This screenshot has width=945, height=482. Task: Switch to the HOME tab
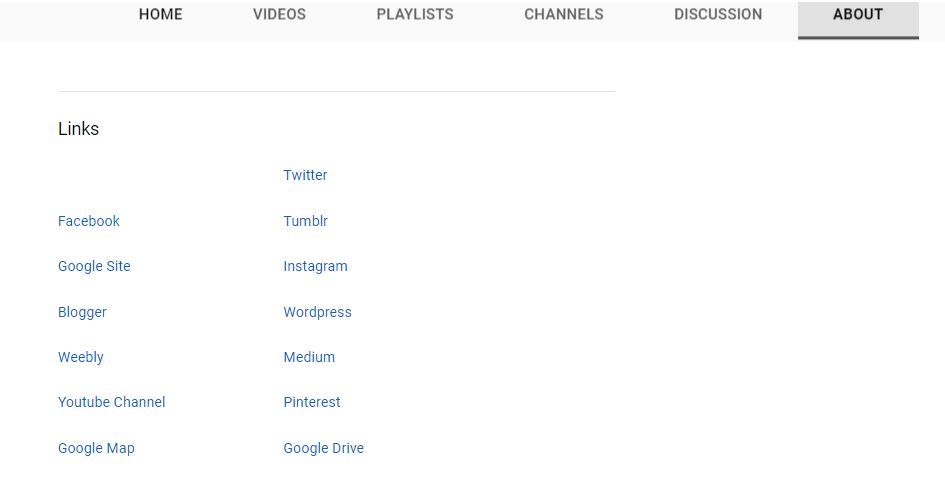(160, 14)
